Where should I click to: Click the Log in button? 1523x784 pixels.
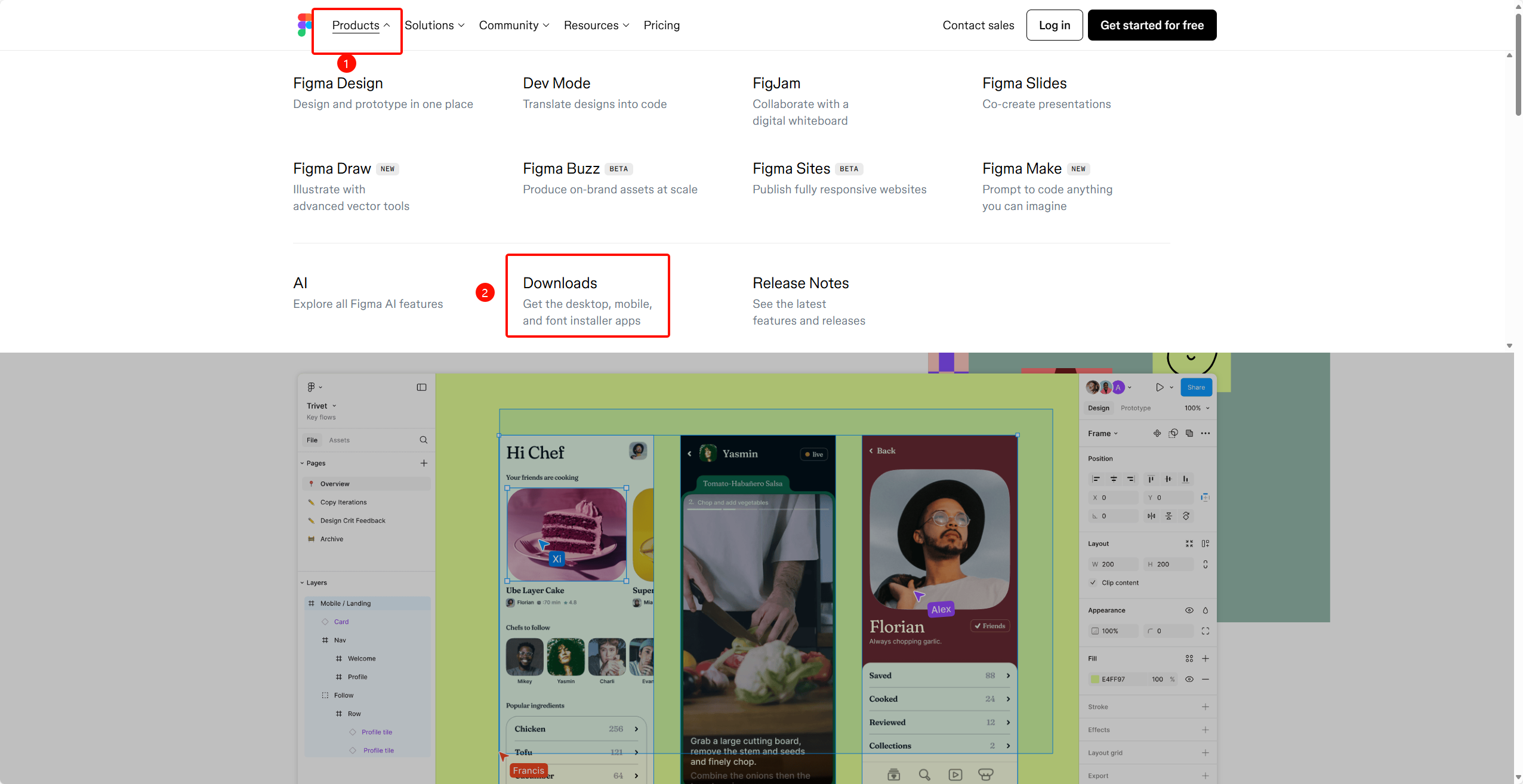click(1055, 25)
